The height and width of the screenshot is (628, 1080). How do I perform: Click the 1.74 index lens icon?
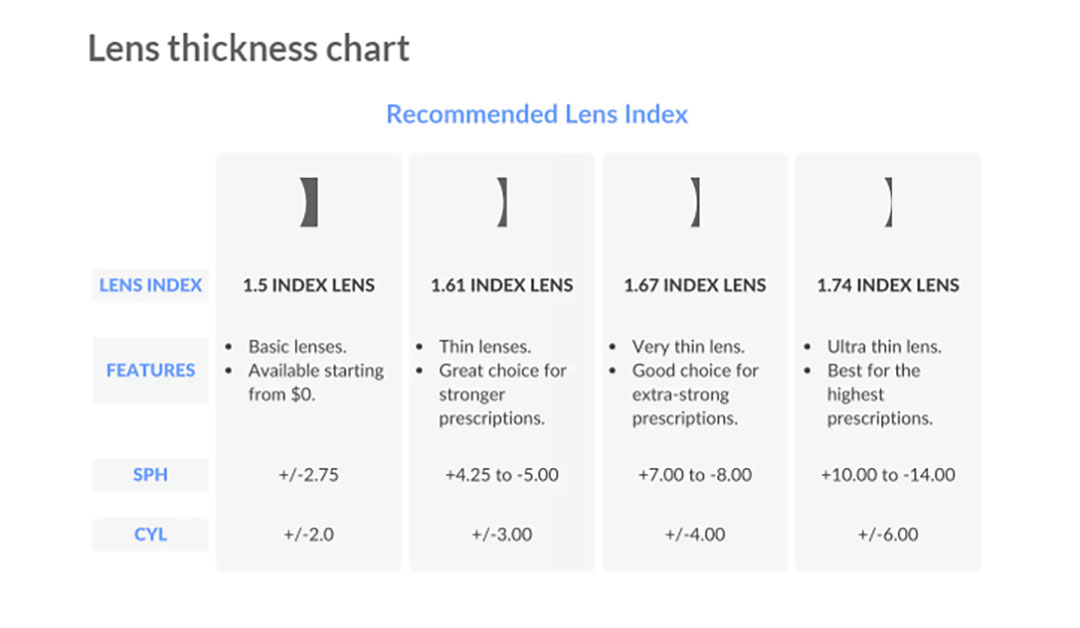pos(888,202)
